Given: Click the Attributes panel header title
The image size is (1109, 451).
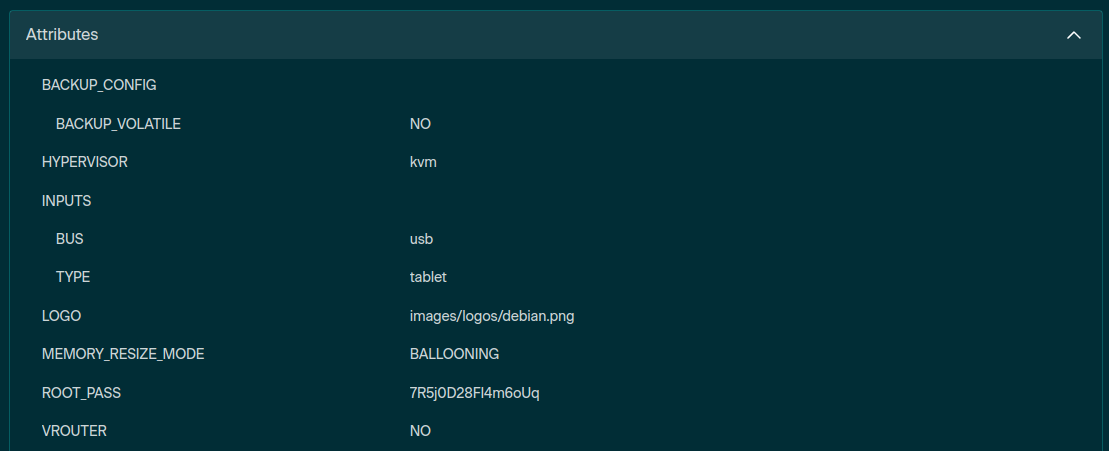Looking at the screenshot, I should click(x=62, y=35).
